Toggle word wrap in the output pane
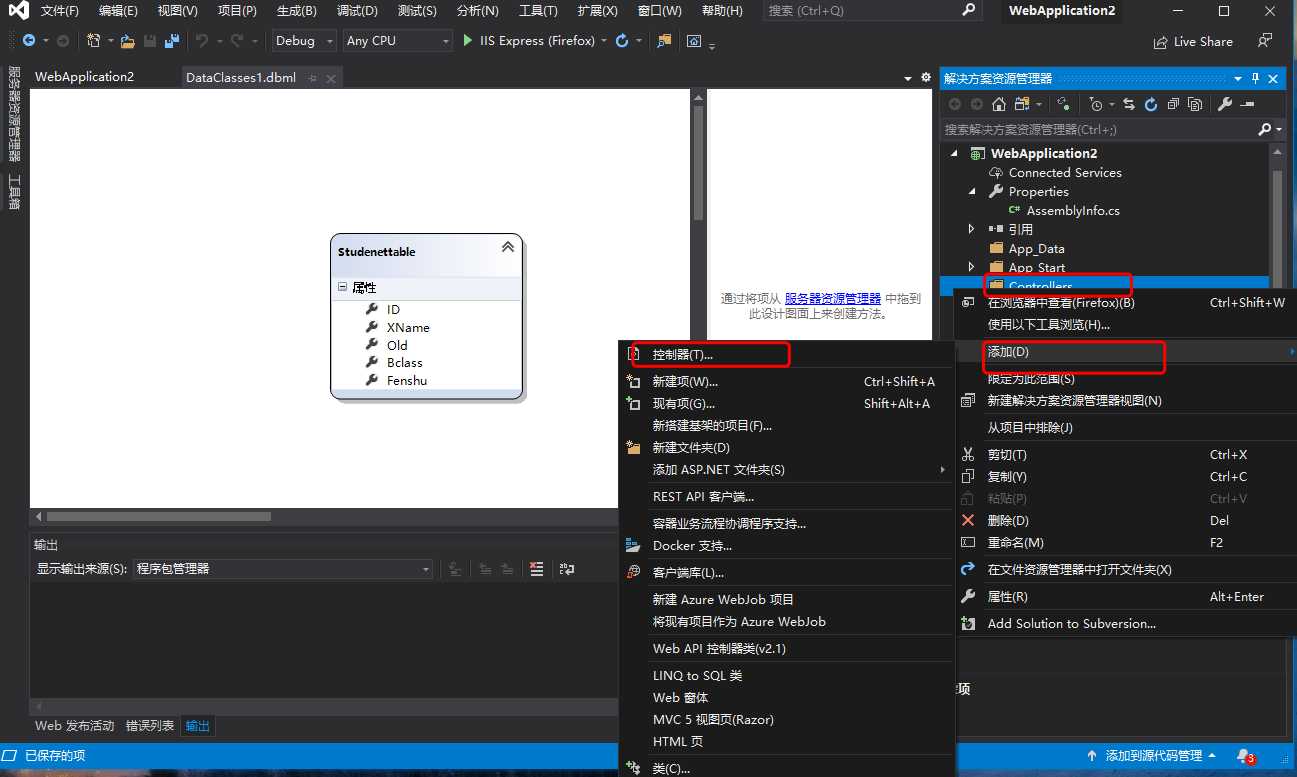Screen dimensions: 1297x777 (x=567, y=569)
